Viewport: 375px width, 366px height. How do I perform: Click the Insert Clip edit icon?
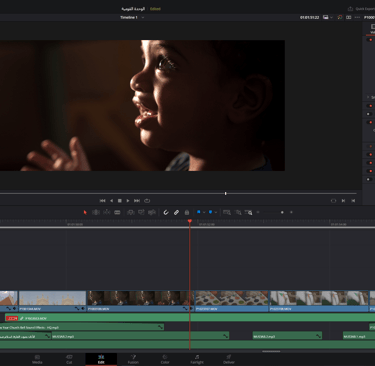tap(131, 212)
